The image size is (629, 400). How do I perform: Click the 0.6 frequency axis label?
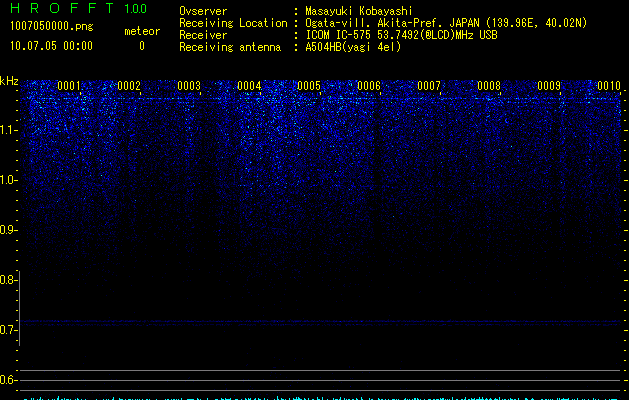(x=8, y=380)
